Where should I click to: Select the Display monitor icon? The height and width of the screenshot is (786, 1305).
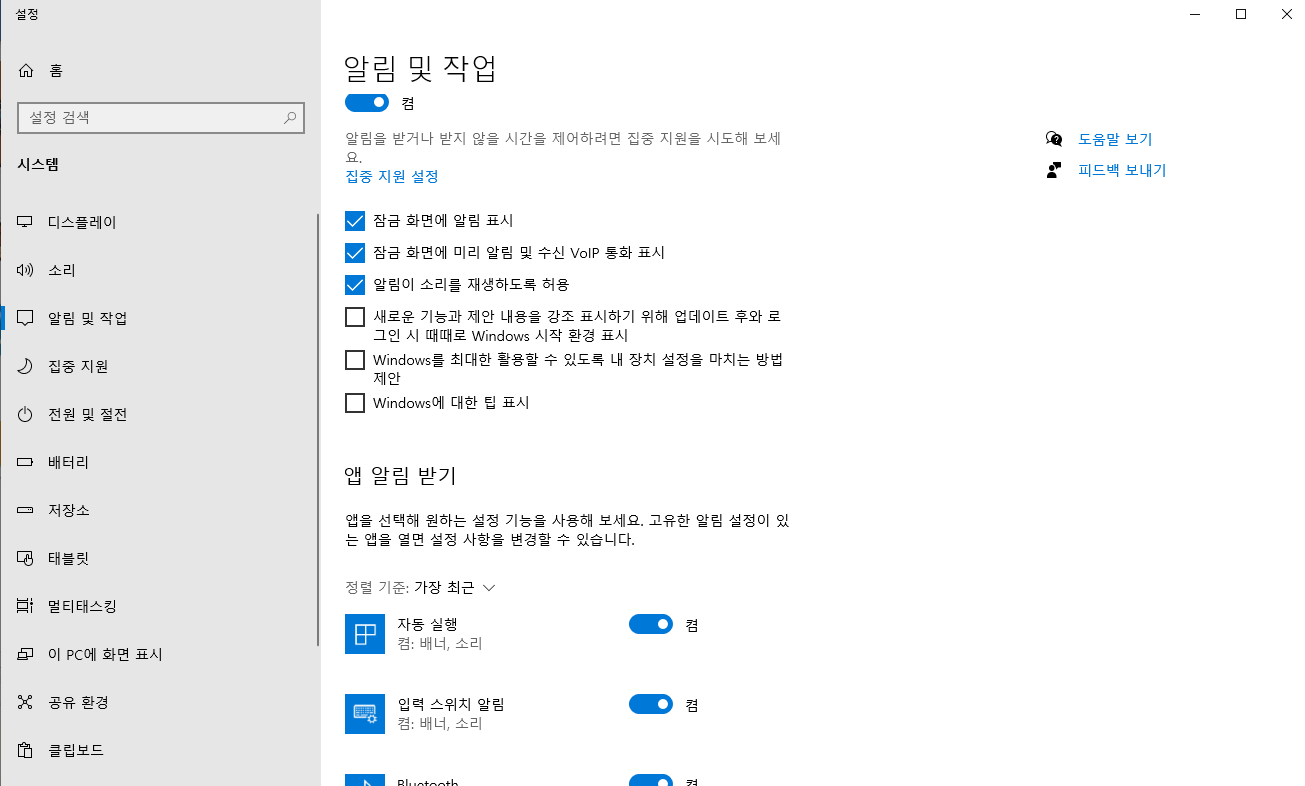click(x=26, y=222)
